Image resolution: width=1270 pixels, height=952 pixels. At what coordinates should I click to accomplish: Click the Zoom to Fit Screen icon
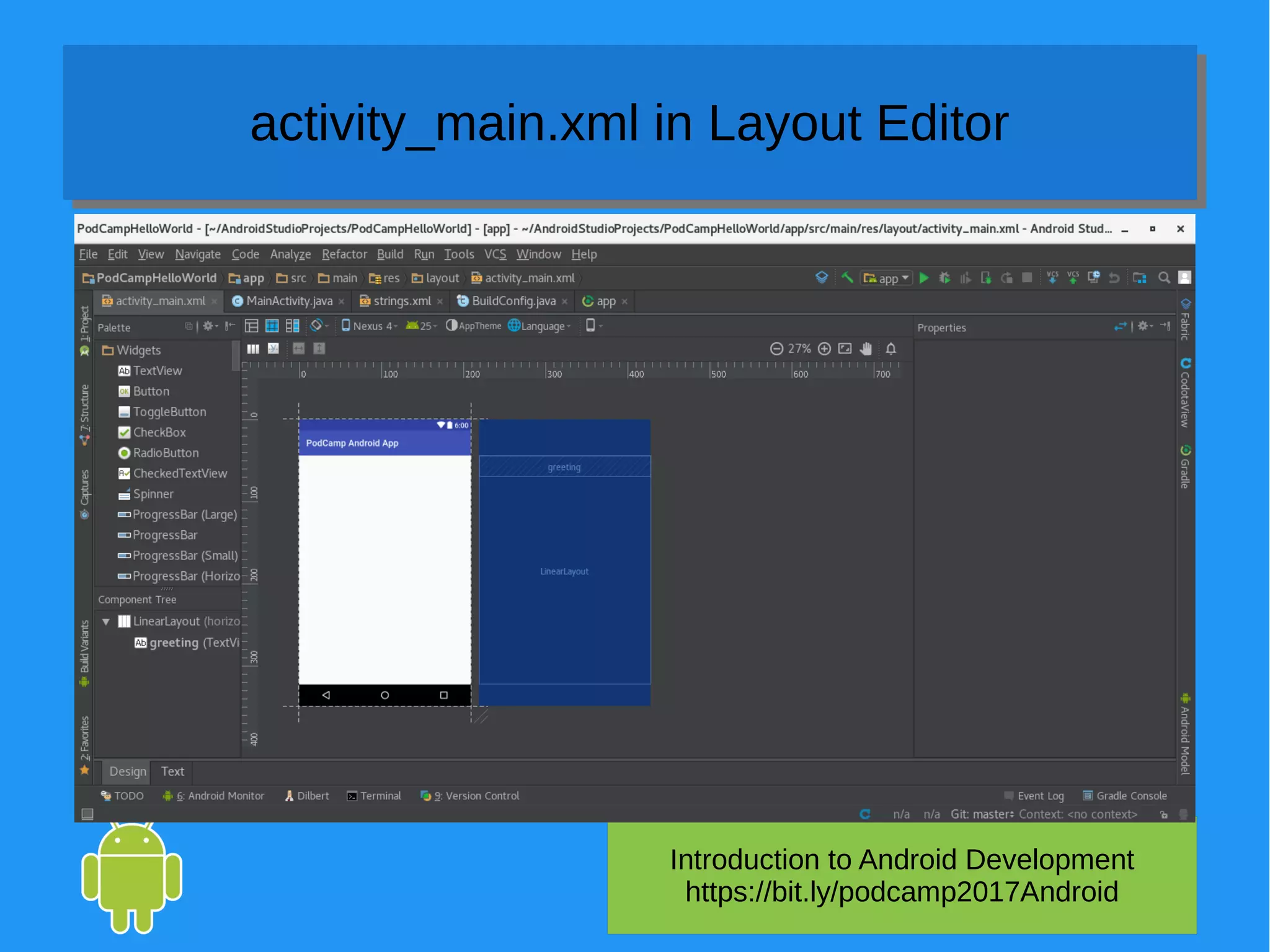click(845, 349)
